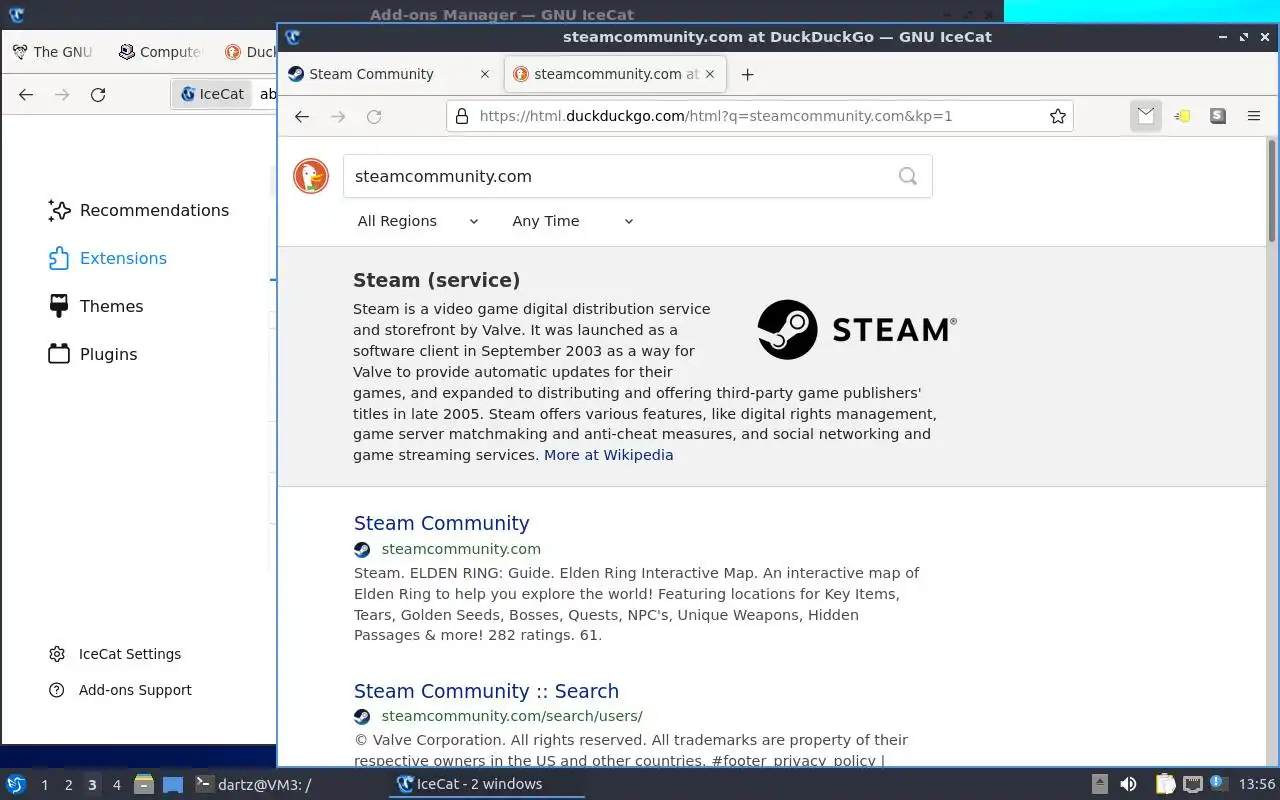
Task: Click the green steamcommunity.com result URL
Action: [461, 549]
